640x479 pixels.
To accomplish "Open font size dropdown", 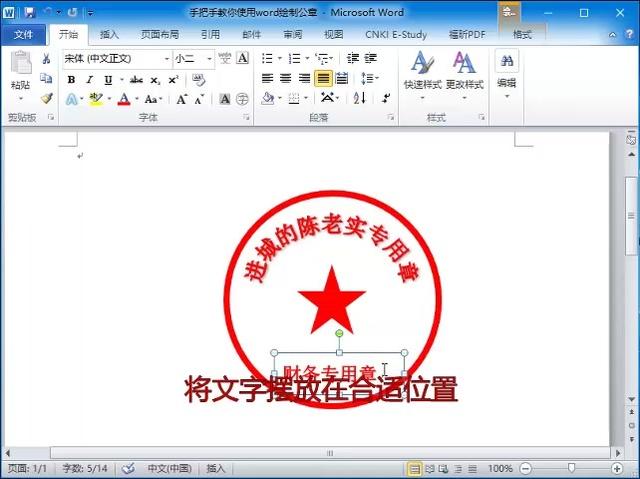I will (209, 59).
